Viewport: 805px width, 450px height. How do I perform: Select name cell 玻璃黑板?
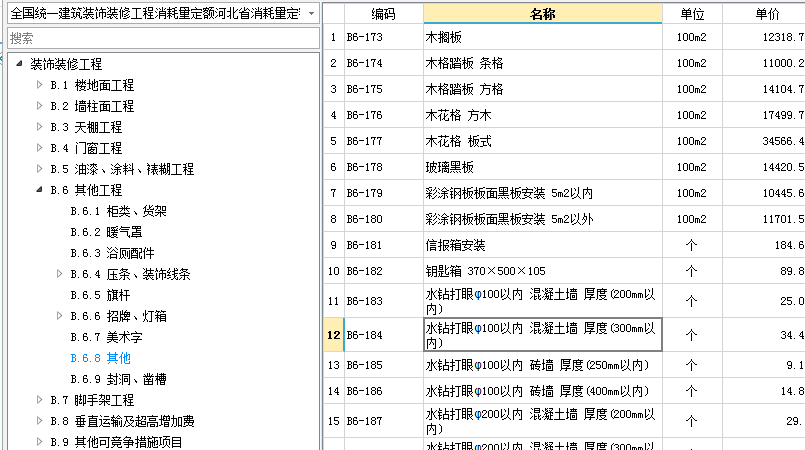(543, 167)
